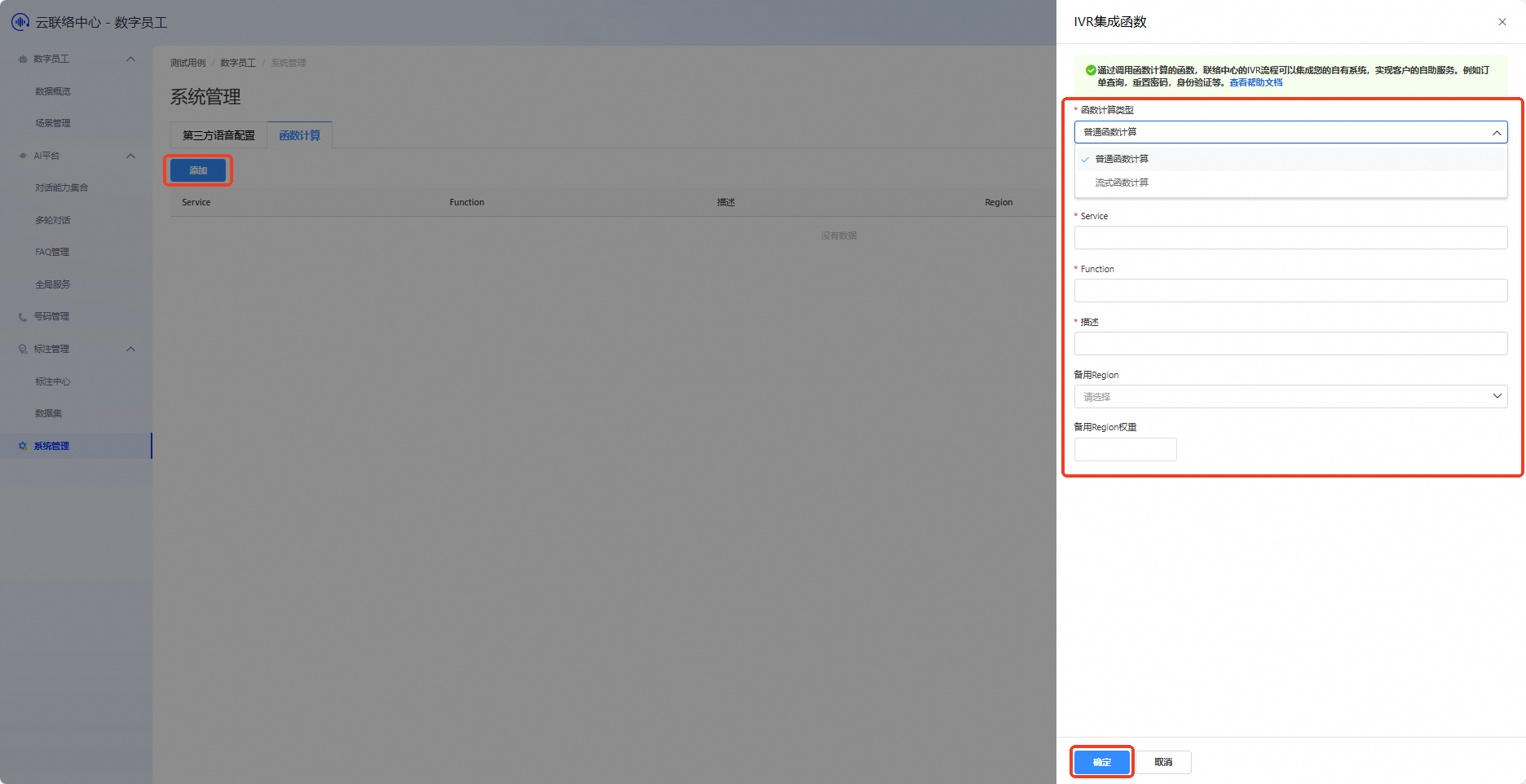Go to 测试用例 breadcrumb
1526x784 pixels.
(x=188, y=63)
